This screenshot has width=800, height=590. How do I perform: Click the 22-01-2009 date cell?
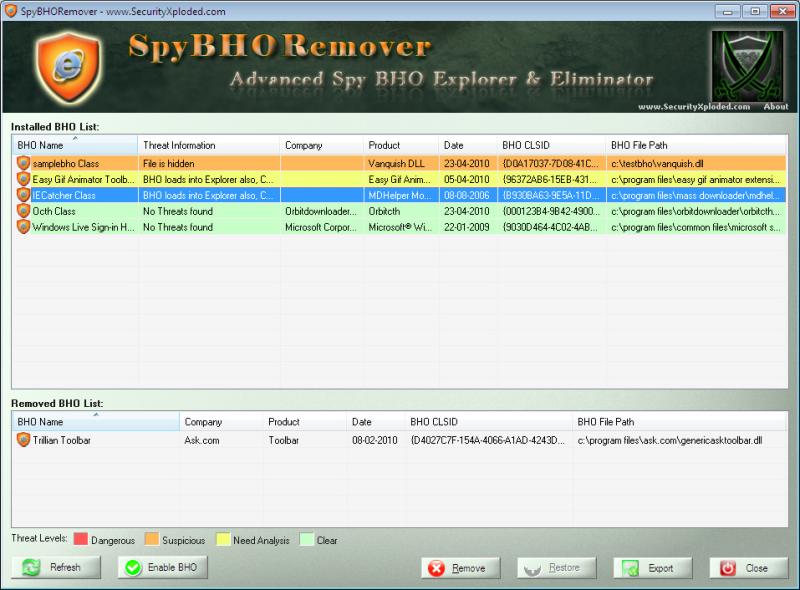click(x=466, y=227)
